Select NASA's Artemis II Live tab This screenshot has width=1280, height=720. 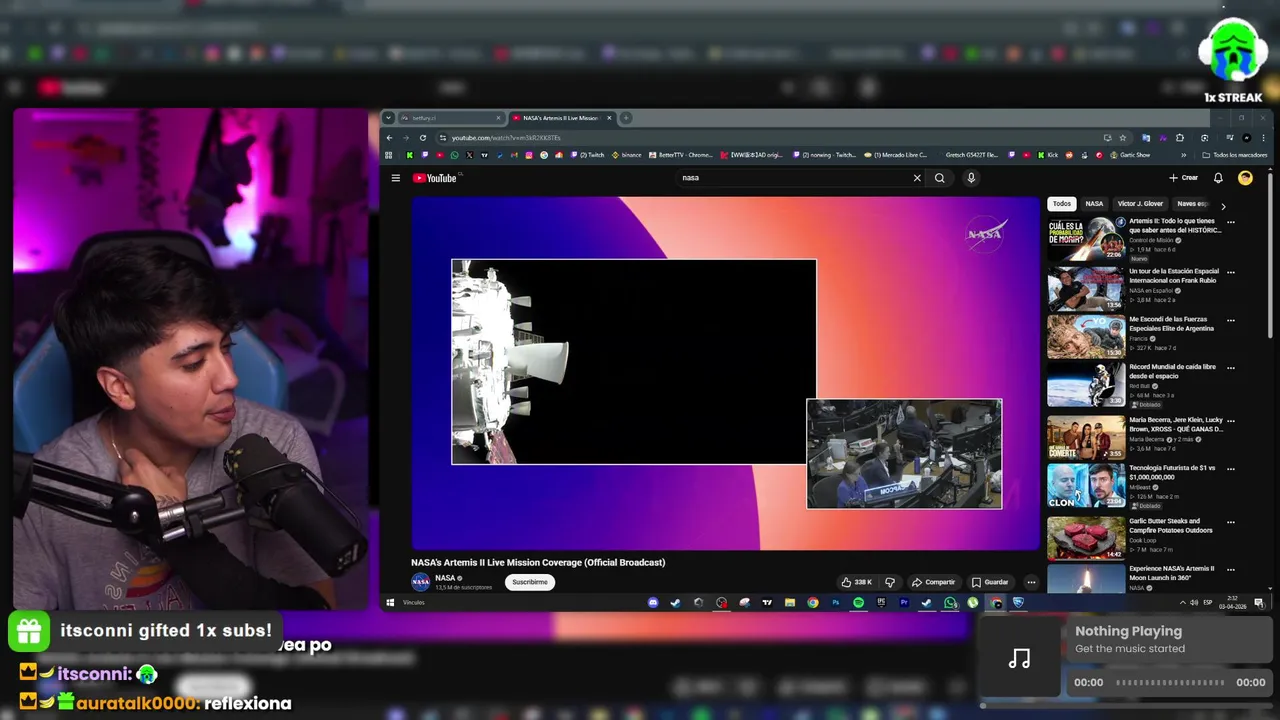coord(560,118)
